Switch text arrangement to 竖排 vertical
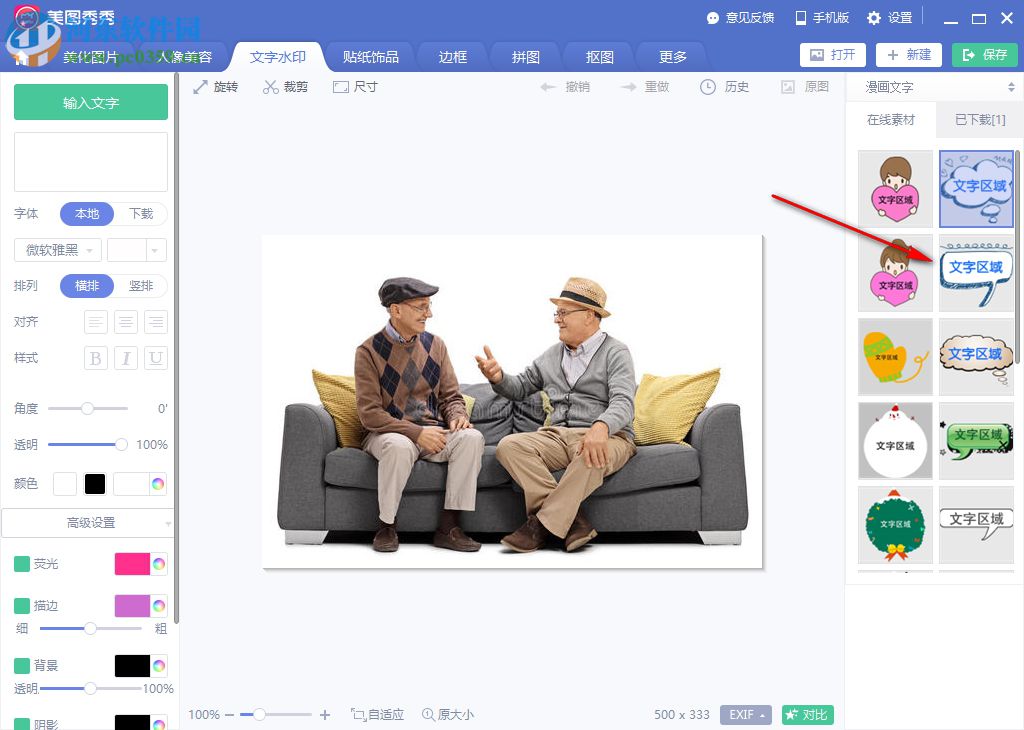Viewport: 1024px width, 730px height. coord(142,286)
